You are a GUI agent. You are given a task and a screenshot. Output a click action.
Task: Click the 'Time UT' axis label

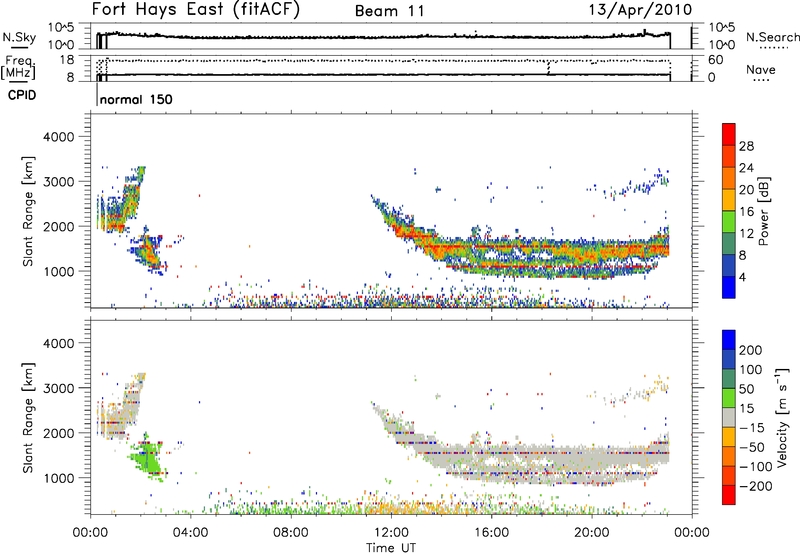tap(391, 548)
